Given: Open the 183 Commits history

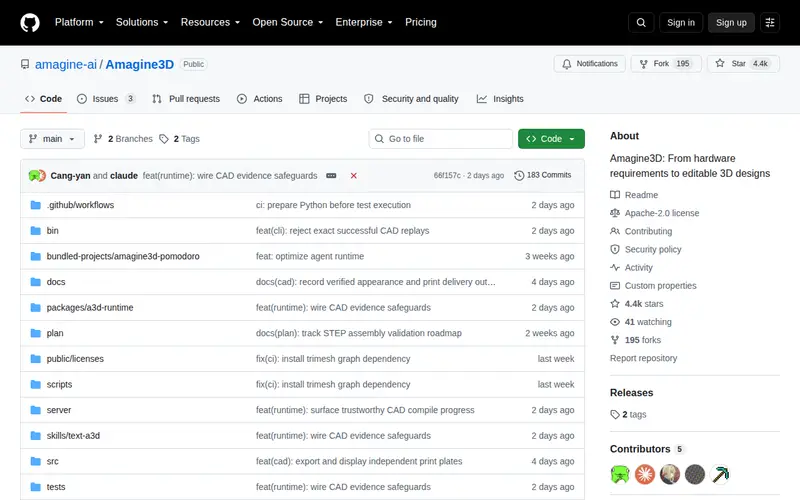Looking at the screenshot, I should (x=543, y=175).
